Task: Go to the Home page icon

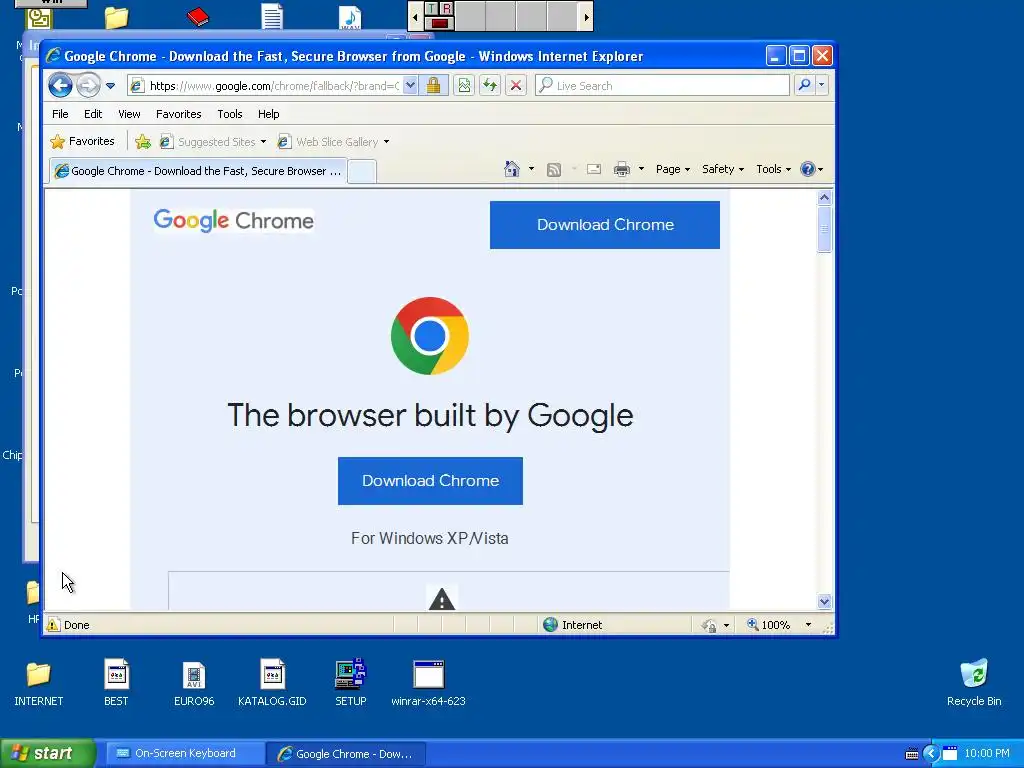Action: coord(512,169)
